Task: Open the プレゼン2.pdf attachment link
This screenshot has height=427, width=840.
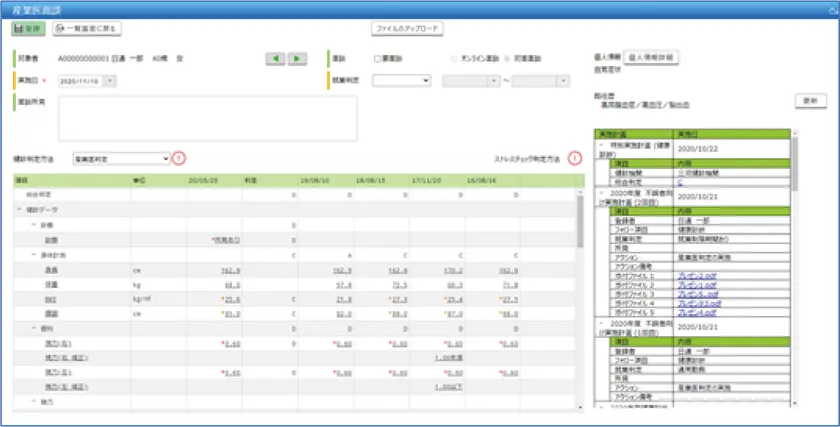Action: click(x=696, y=273)
